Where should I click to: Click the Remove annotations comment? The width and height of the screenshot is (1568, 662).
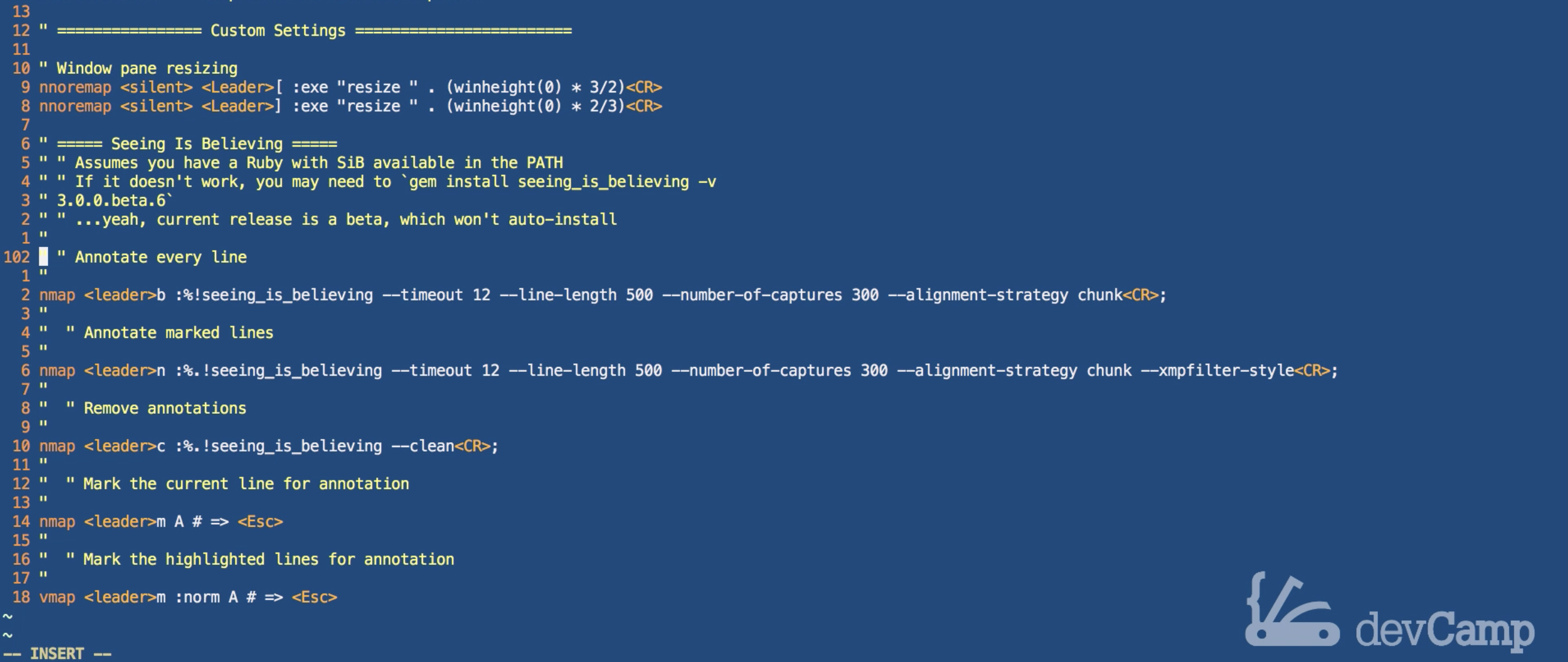164,408
